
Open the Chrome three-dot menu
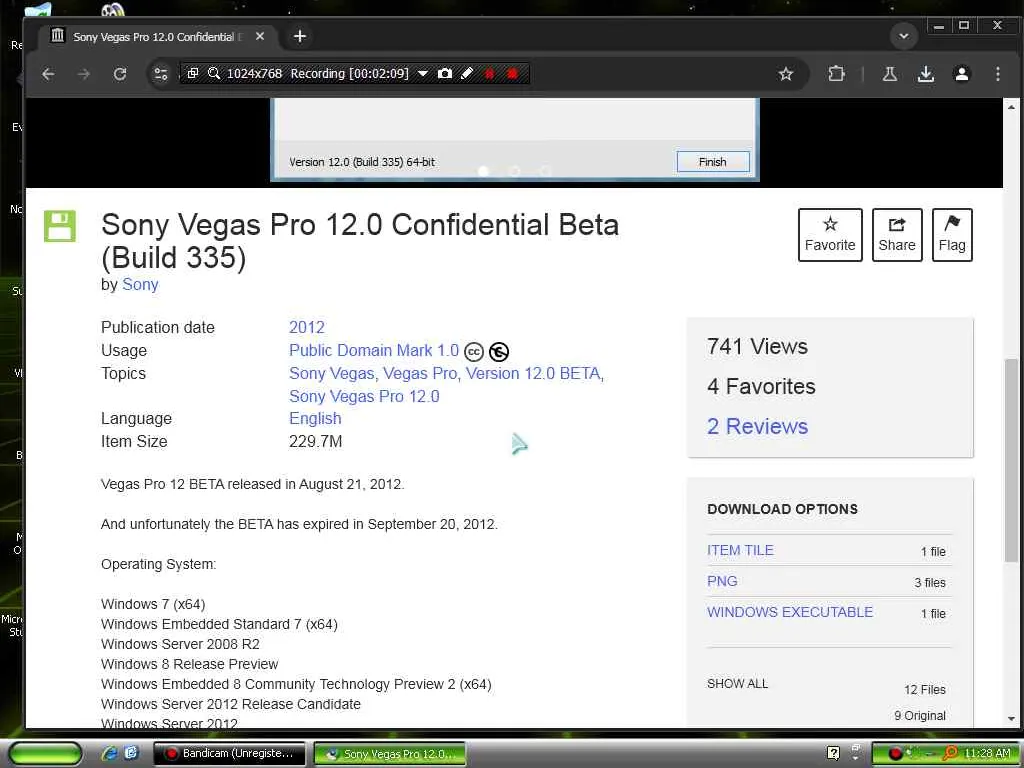pyautogui.click(x=997, y=74)
